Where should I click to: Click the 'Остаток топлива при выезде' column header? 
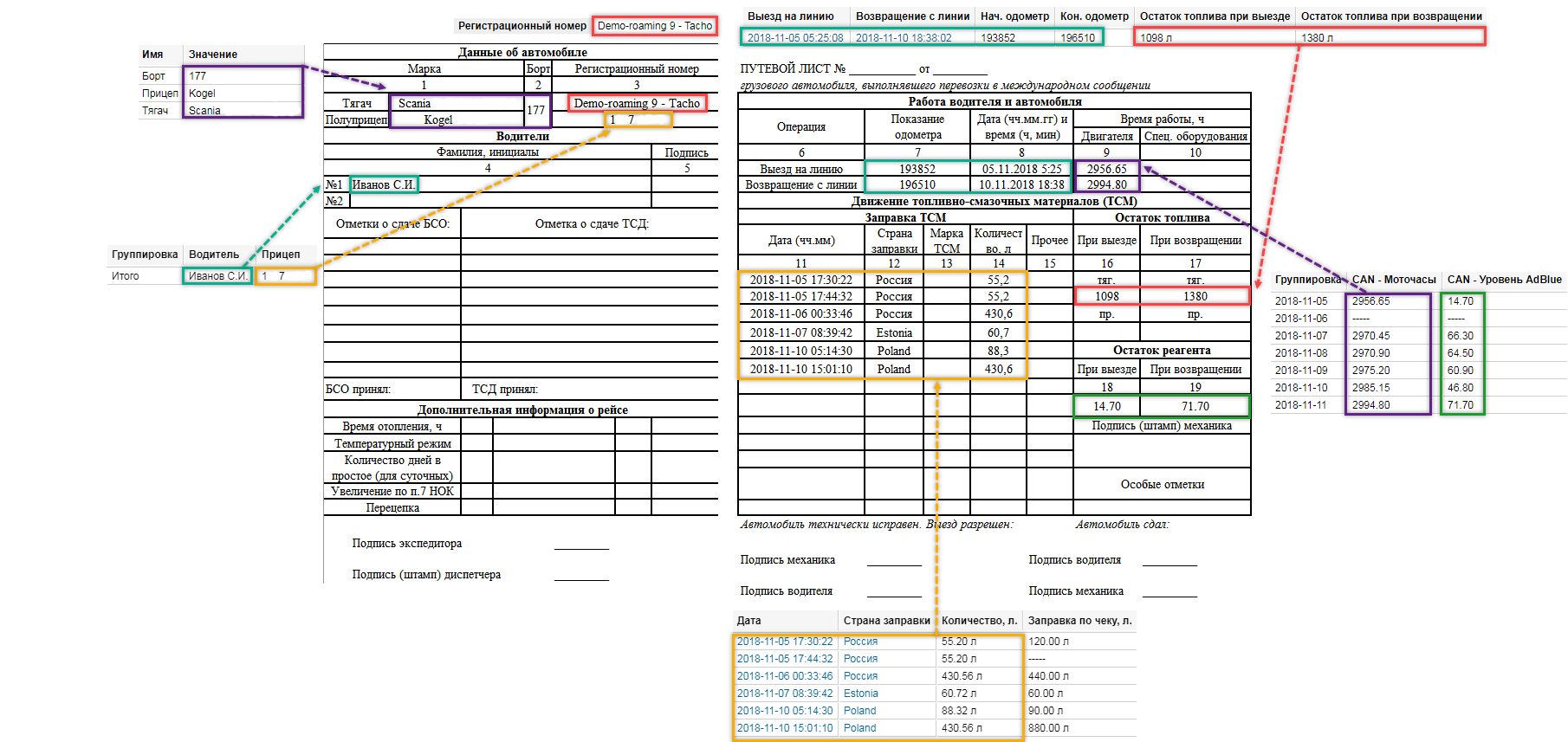[1215, 16]
